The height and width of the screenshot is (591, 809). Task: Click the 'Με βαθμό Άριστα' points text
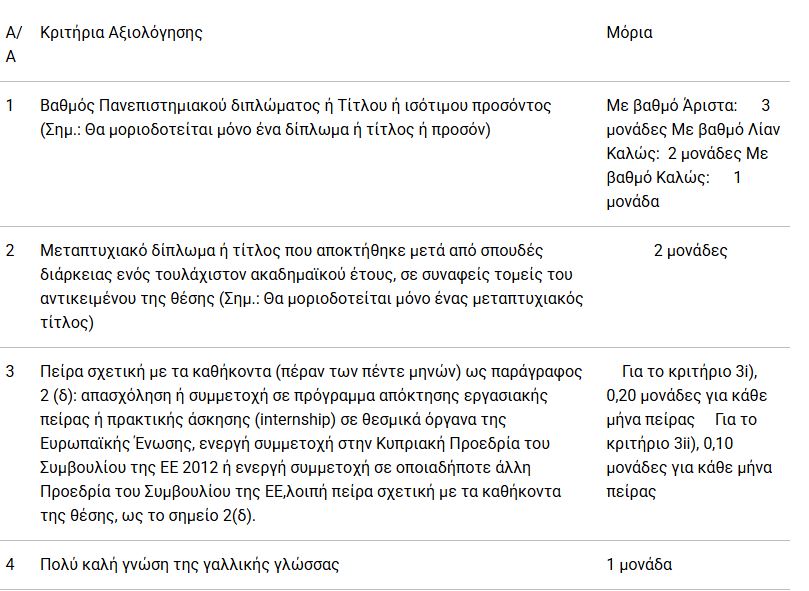click(672, 106)
